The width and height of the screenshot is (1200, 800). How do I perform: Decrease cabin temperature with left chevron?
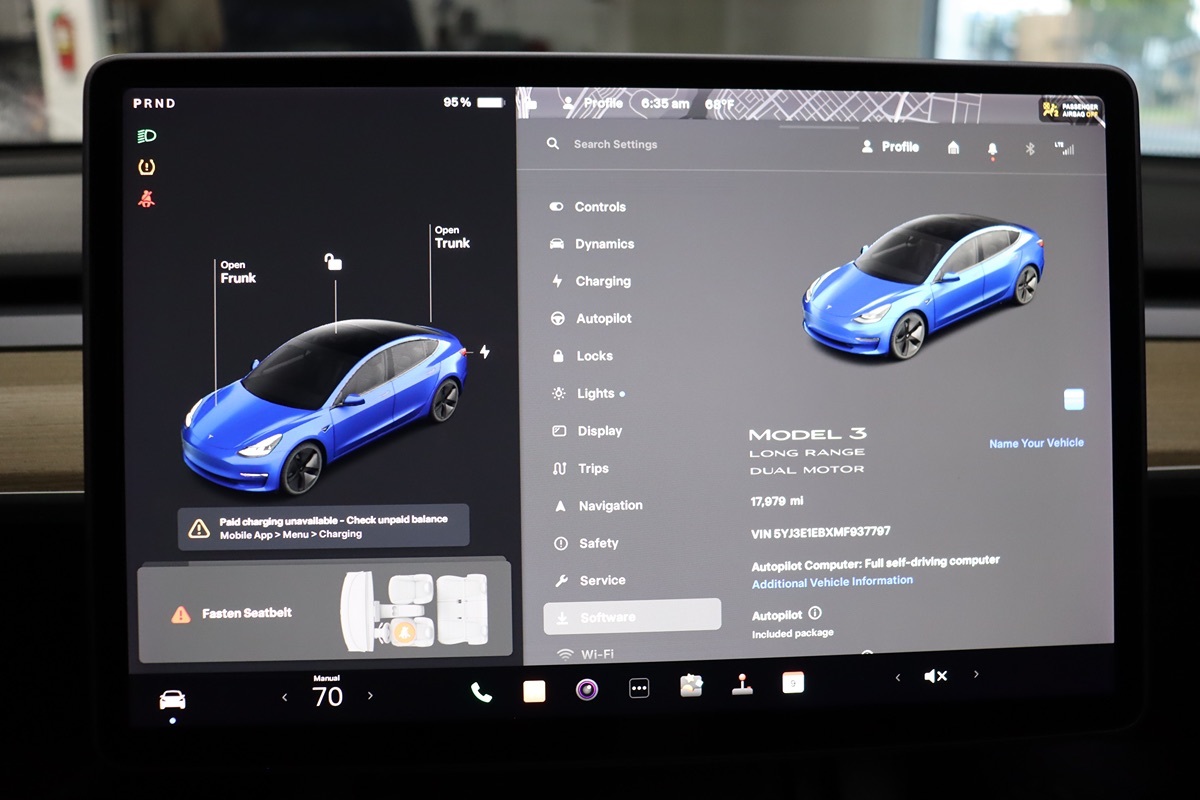[285, 697]
